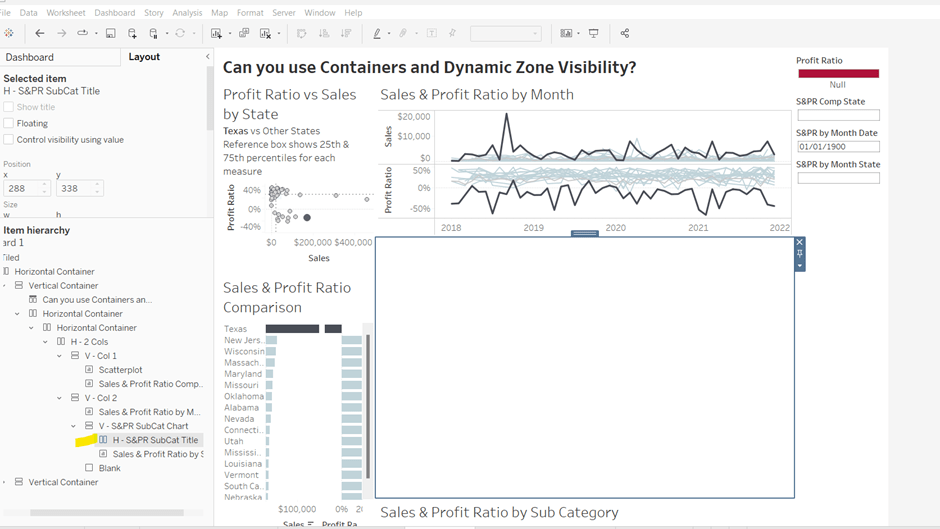940x529 pixels.
Task: Click the red Profit Ratio color legend
Action: coord(837,73)
